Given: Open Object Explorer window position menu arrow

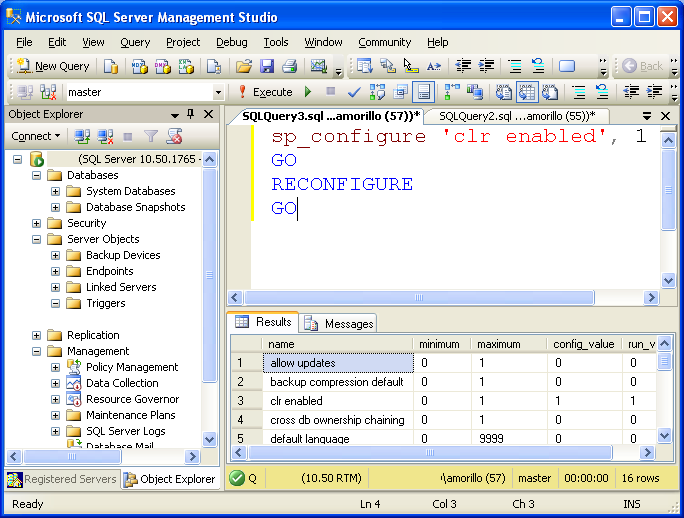Looking at the screenshot, I should click(175, 115).
